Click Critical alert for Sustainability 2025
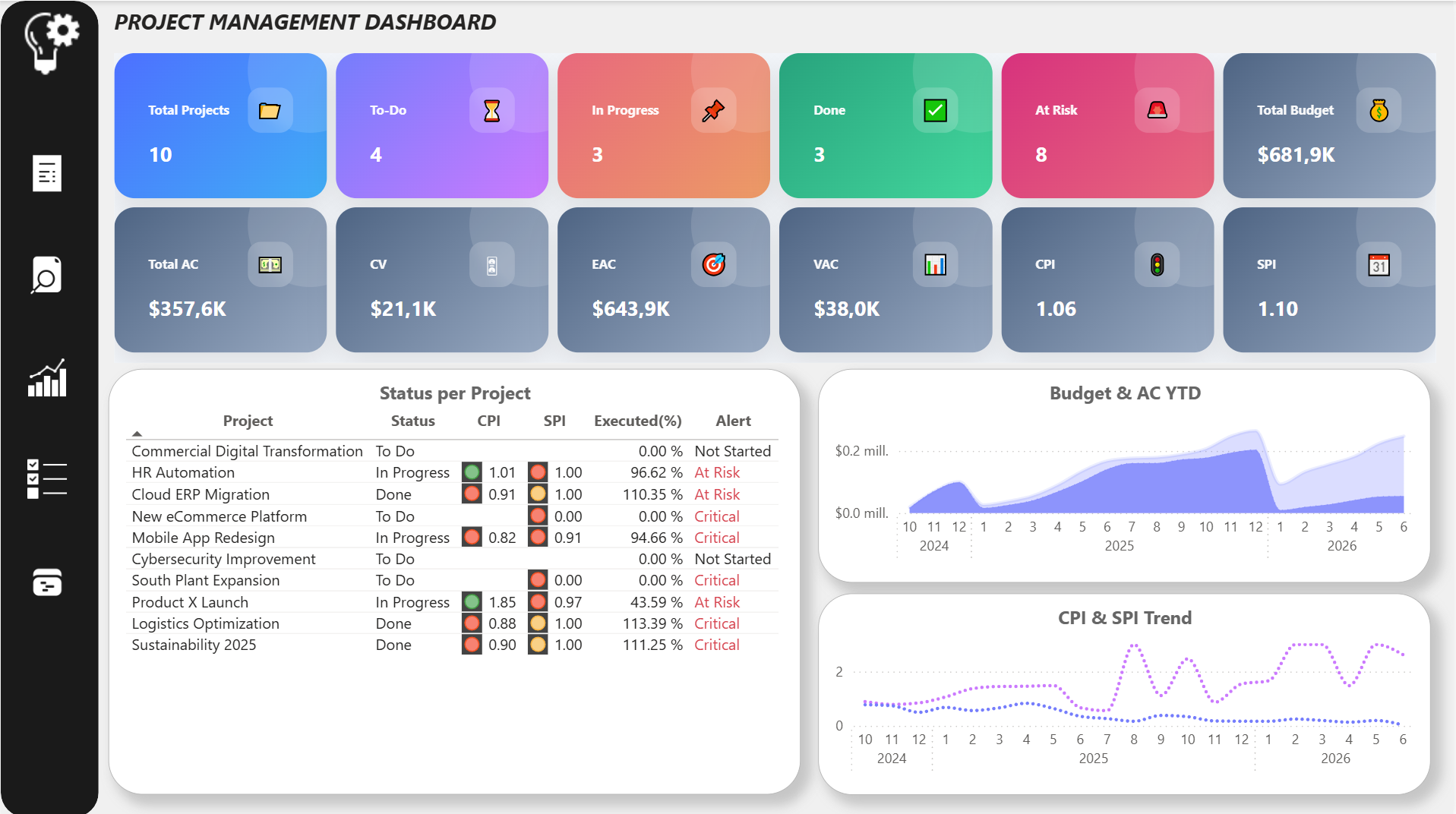 coord(717,645)
